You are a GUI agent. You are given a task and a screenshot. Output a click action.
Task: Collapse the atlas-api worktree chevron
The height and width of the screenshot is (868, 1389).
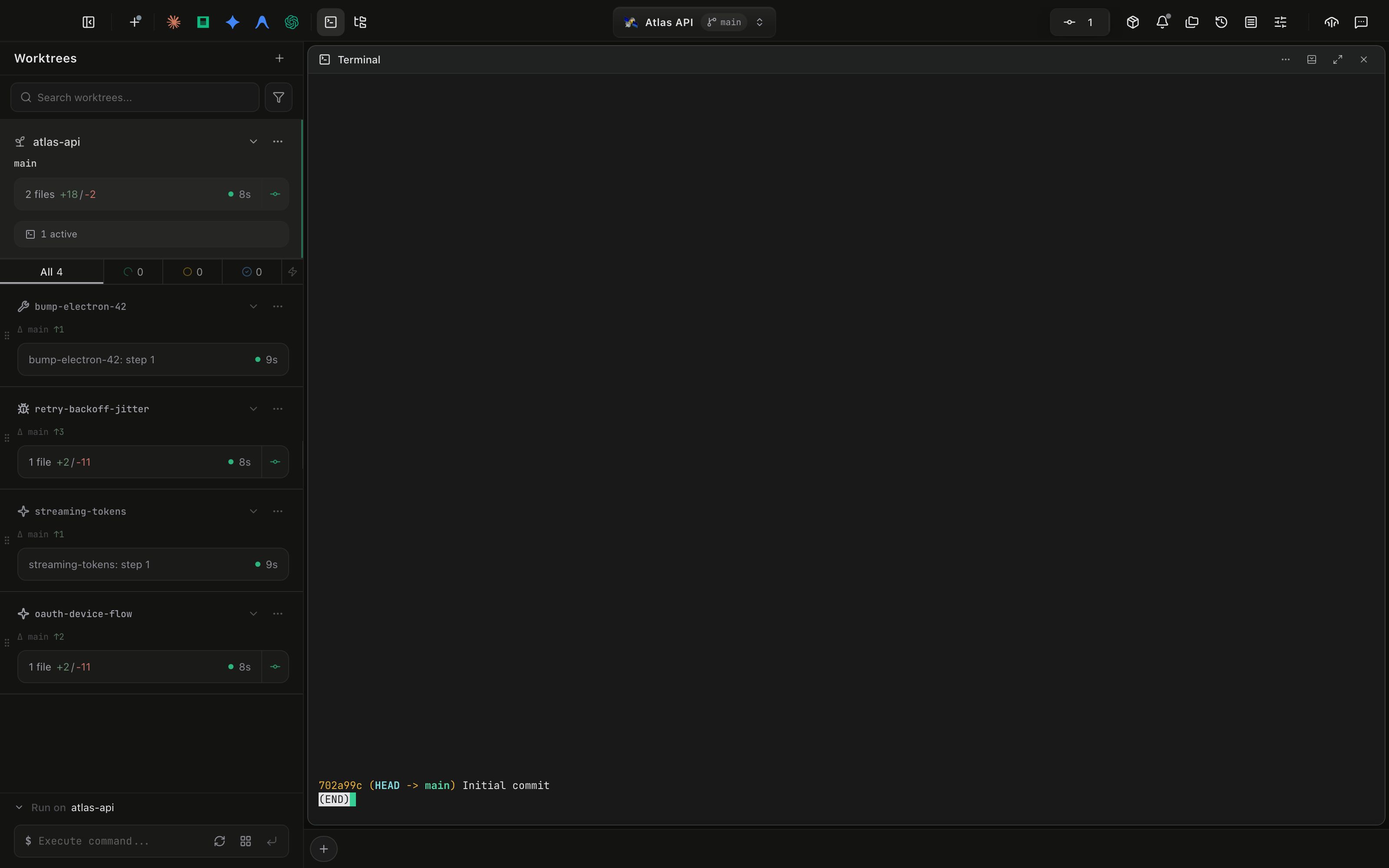tap(253, 142)
